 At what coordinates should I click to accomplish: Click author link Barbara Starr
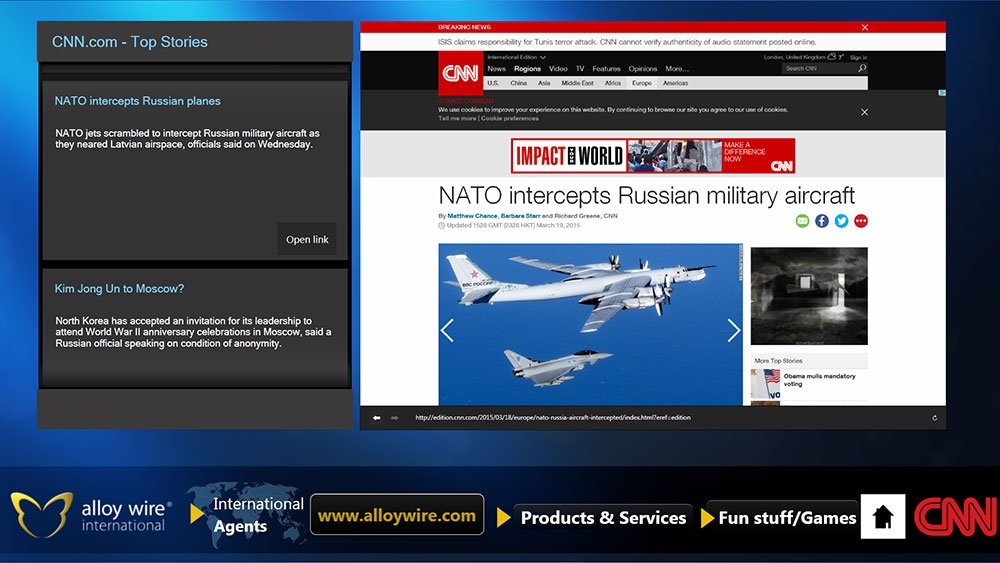click(520, 216)
